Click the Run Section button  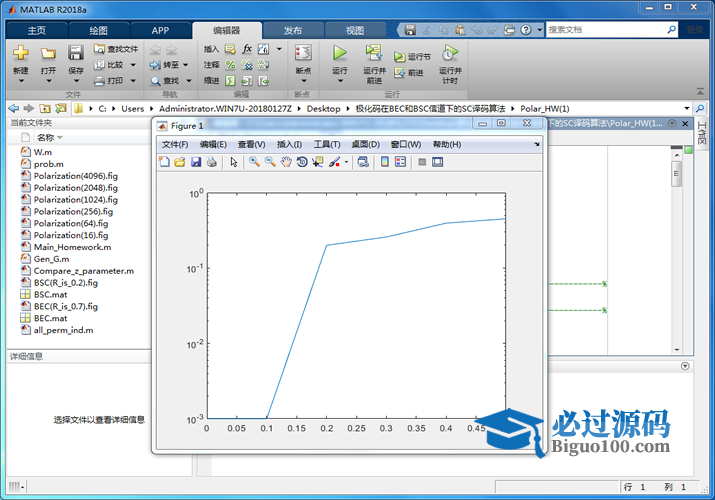coord(412,57)
